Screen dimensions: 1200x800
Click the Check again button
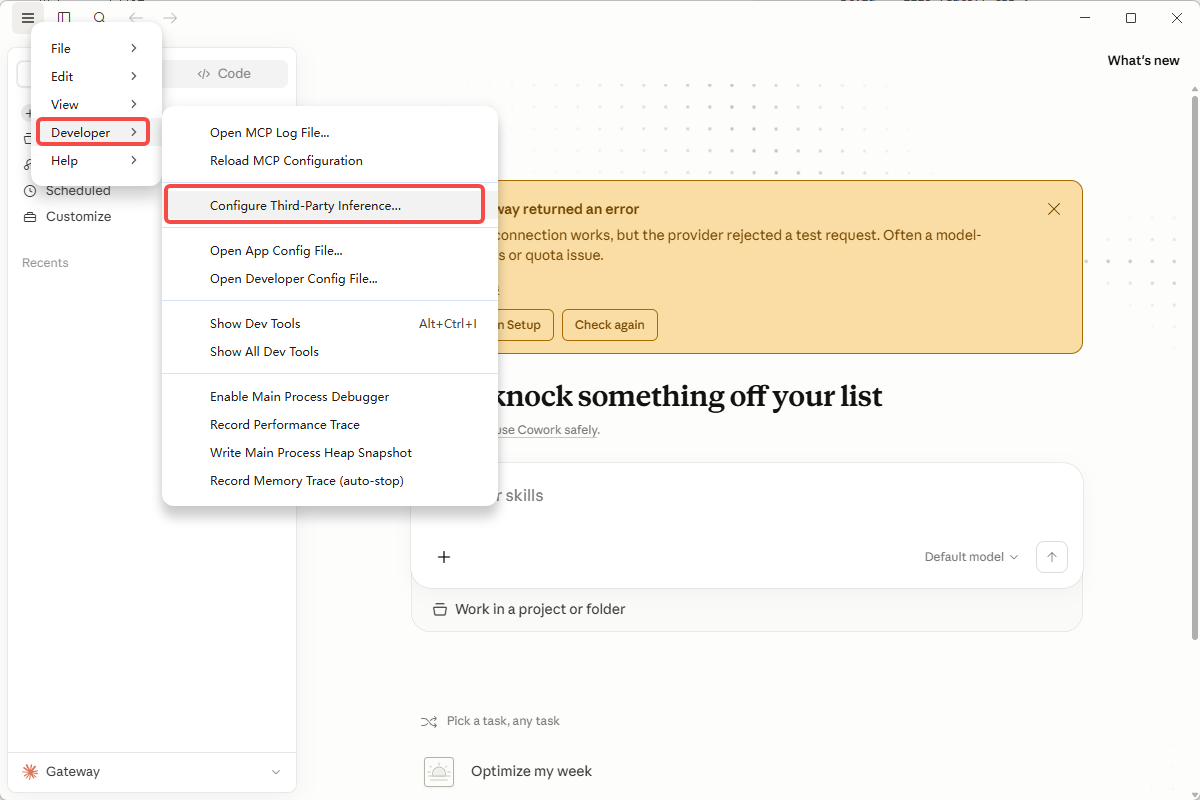tap(610, 325)
